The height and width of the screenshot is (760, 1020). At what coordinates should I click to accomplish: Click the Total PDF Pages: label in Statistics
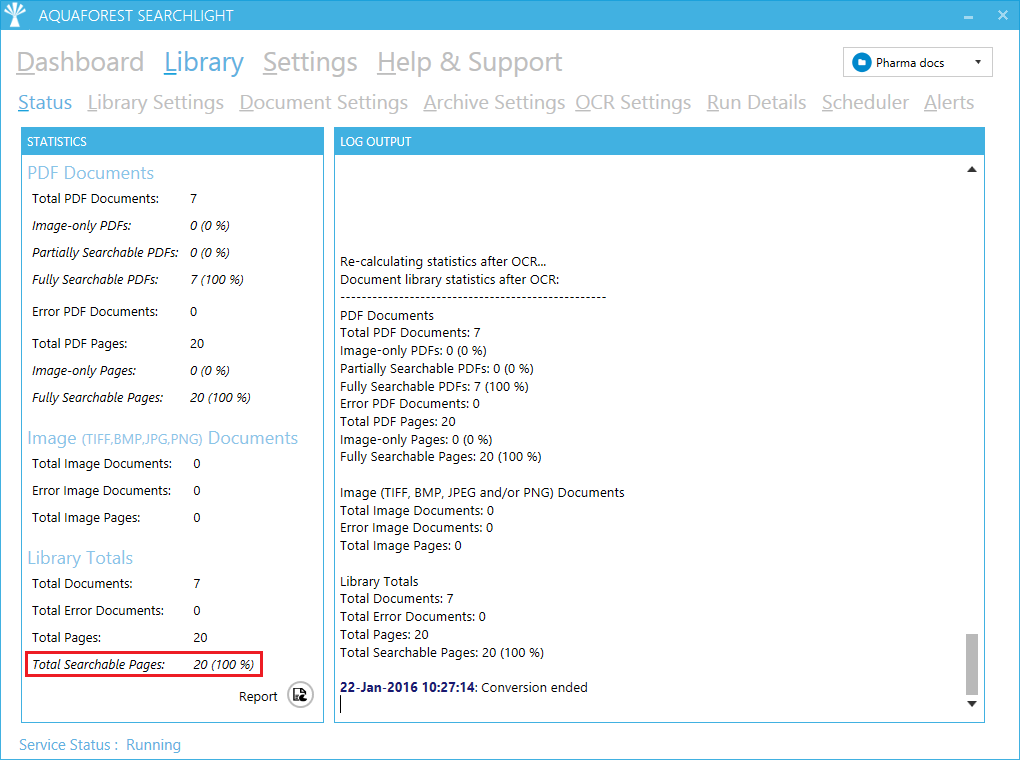pyautogui.click(x=79, y=344)
